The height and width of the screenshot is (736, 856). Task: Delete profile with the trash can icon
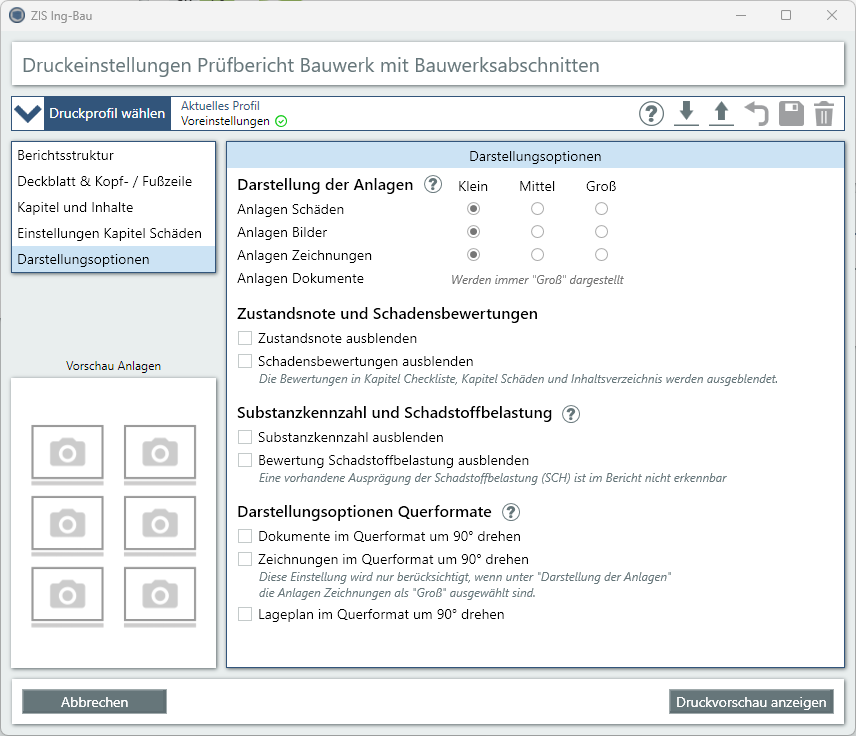823,114
